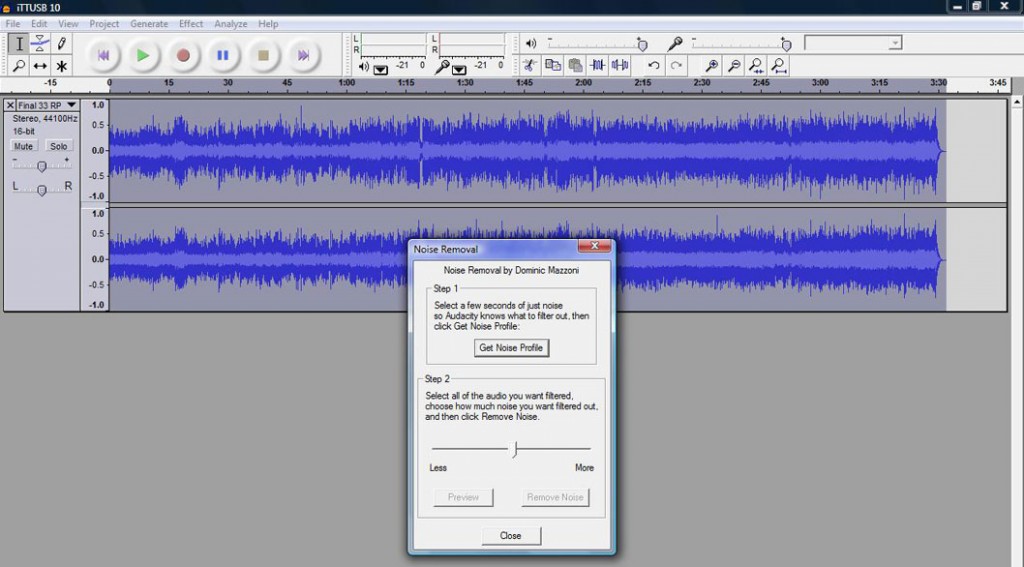The image size is (1024, 567).
Task: Open the input source combo box
Action: [853, 43]
